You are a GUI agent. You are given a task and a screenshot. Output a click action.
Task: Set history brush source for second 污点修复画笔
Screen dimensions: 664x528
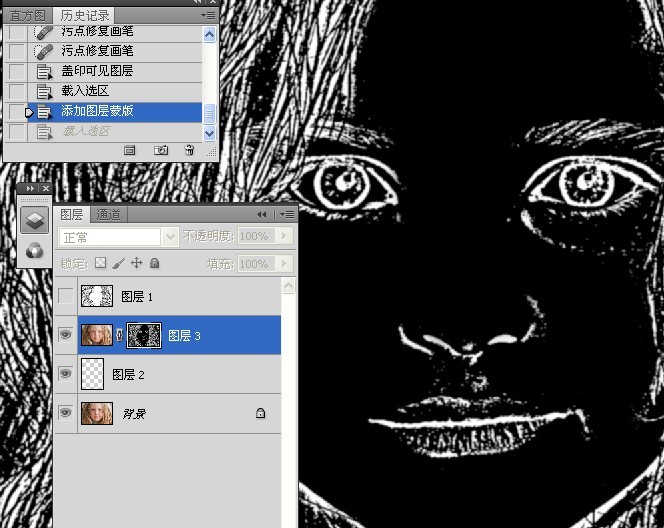[17, 51]
